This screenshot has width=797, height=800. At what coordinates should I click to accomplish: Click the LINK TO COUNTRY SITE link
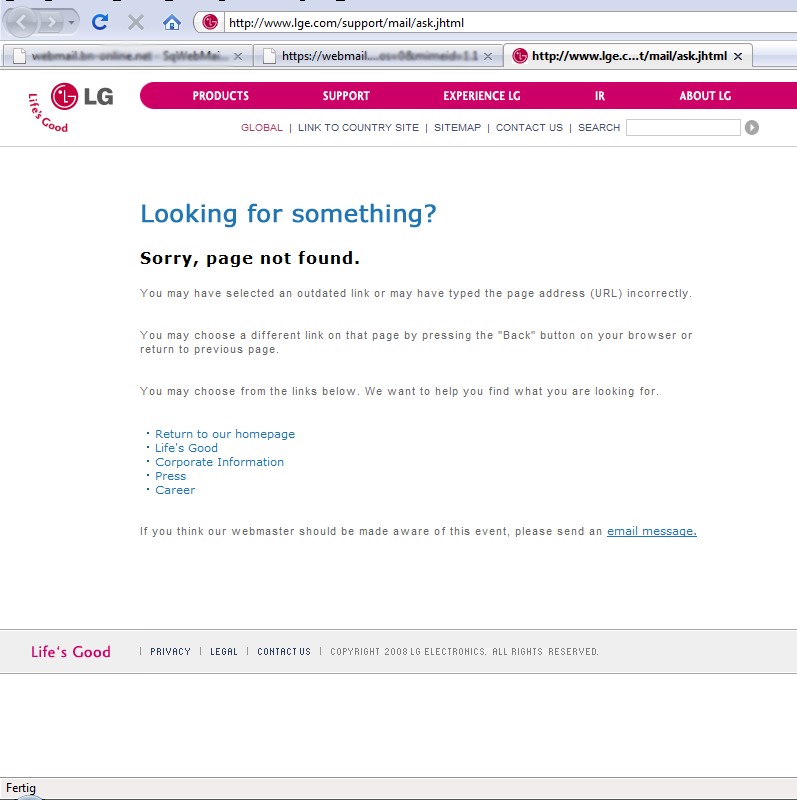358,128
